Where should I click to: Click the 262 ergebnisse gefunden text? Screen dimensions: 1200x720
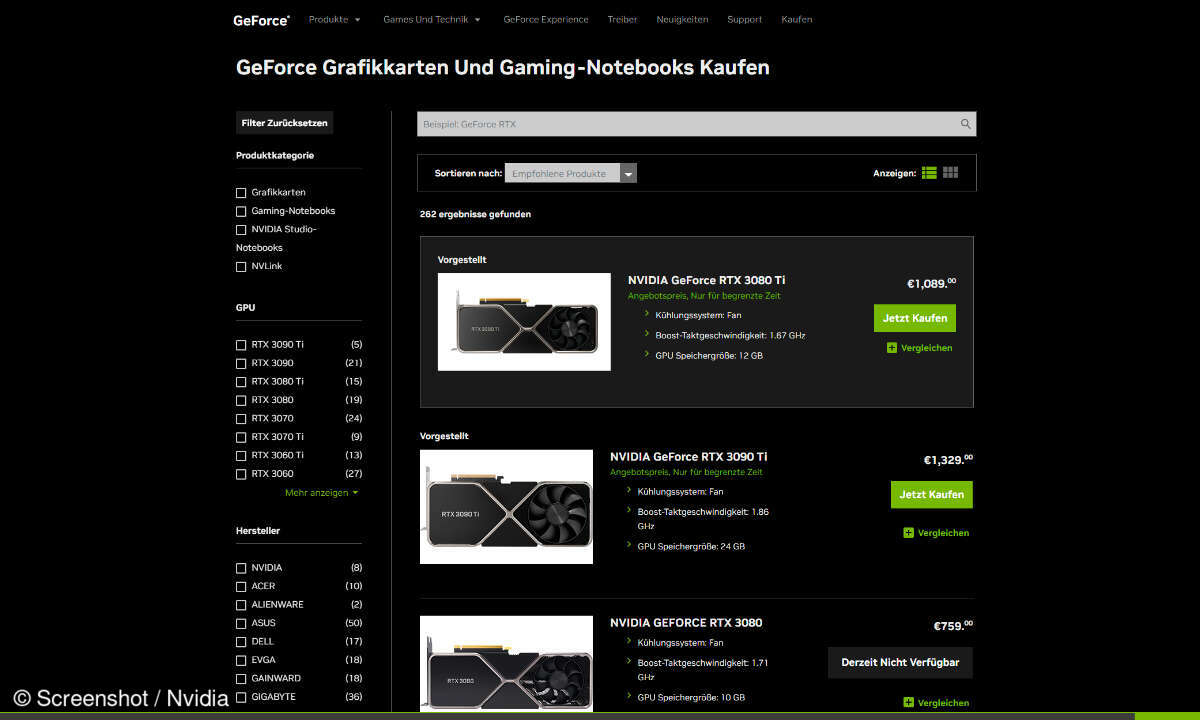[x=475, y=214]
